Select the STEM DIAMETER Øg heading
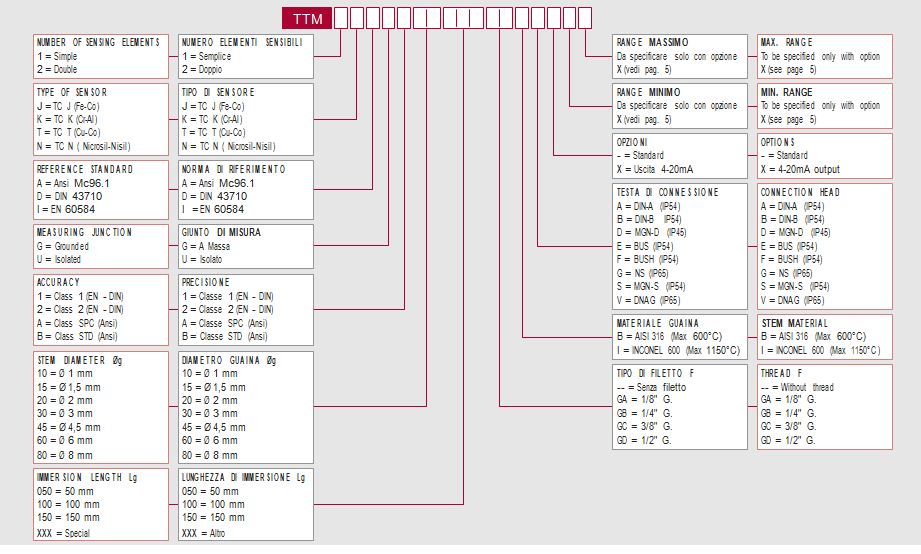This screenshot has height=554, width=921. click(82, 358)
